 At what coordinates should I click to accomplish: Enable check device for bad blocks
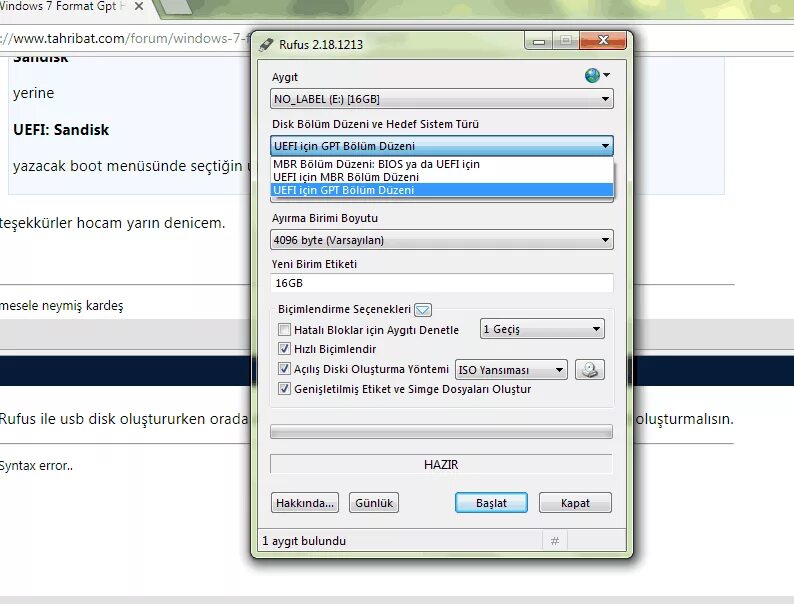(285, 330)
